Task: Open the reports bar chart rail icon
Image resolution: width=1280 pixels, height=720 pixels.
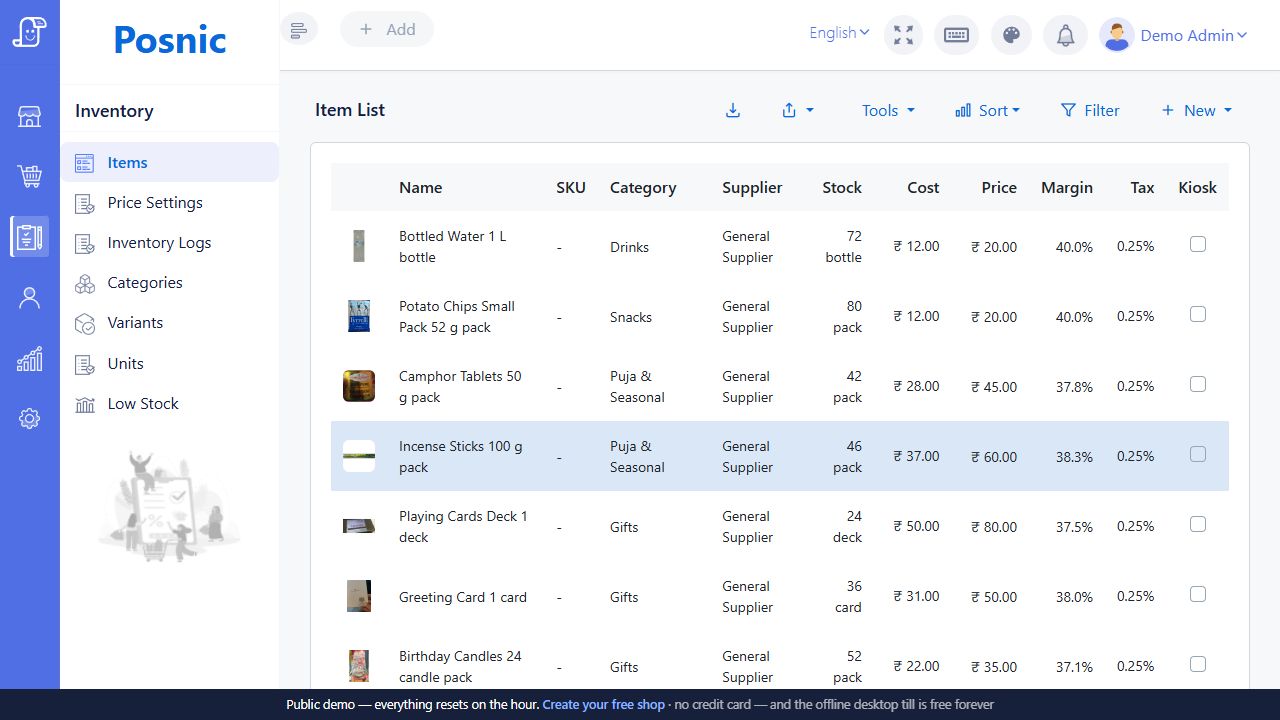Action: [30, 359]
